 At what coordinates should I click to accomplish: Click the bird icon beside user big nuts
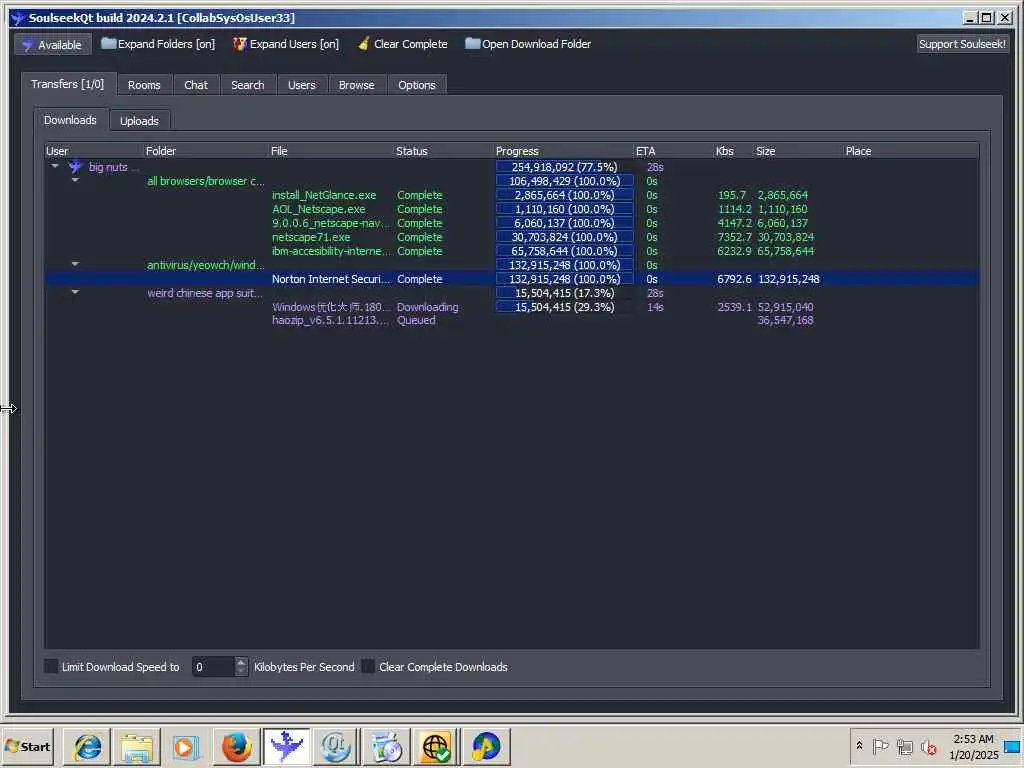[76, 167]
